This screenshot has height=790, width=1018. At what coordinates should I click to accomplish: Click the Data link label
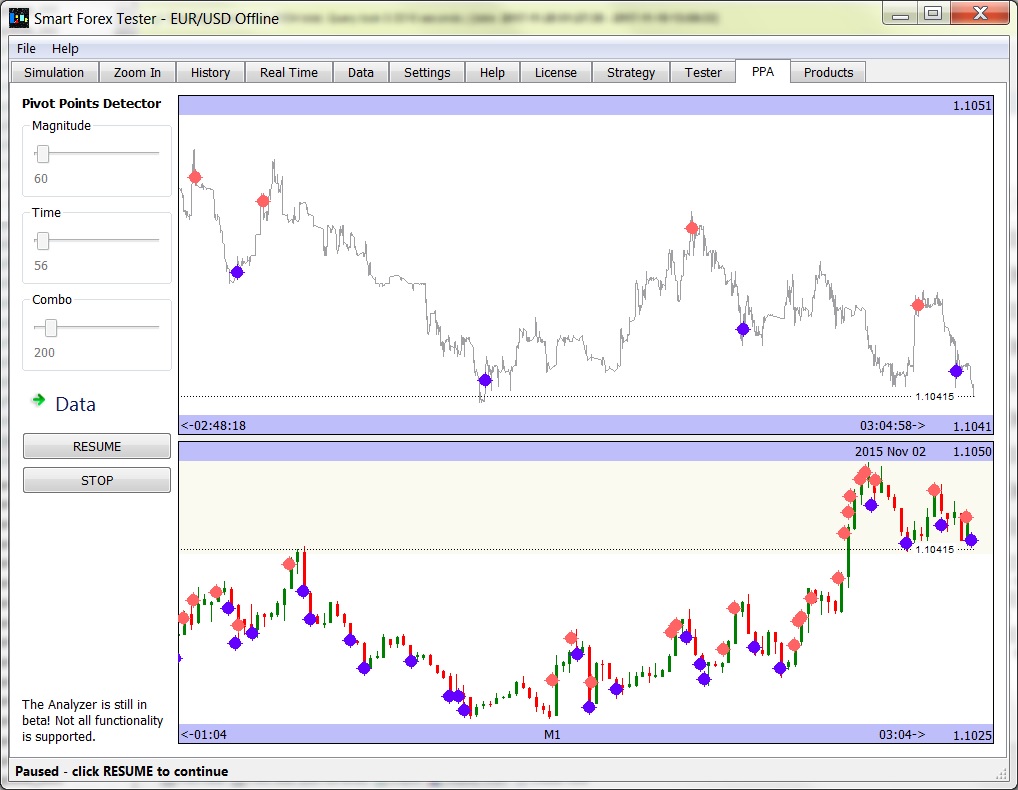pyautogui.click(x=75, y=404)
